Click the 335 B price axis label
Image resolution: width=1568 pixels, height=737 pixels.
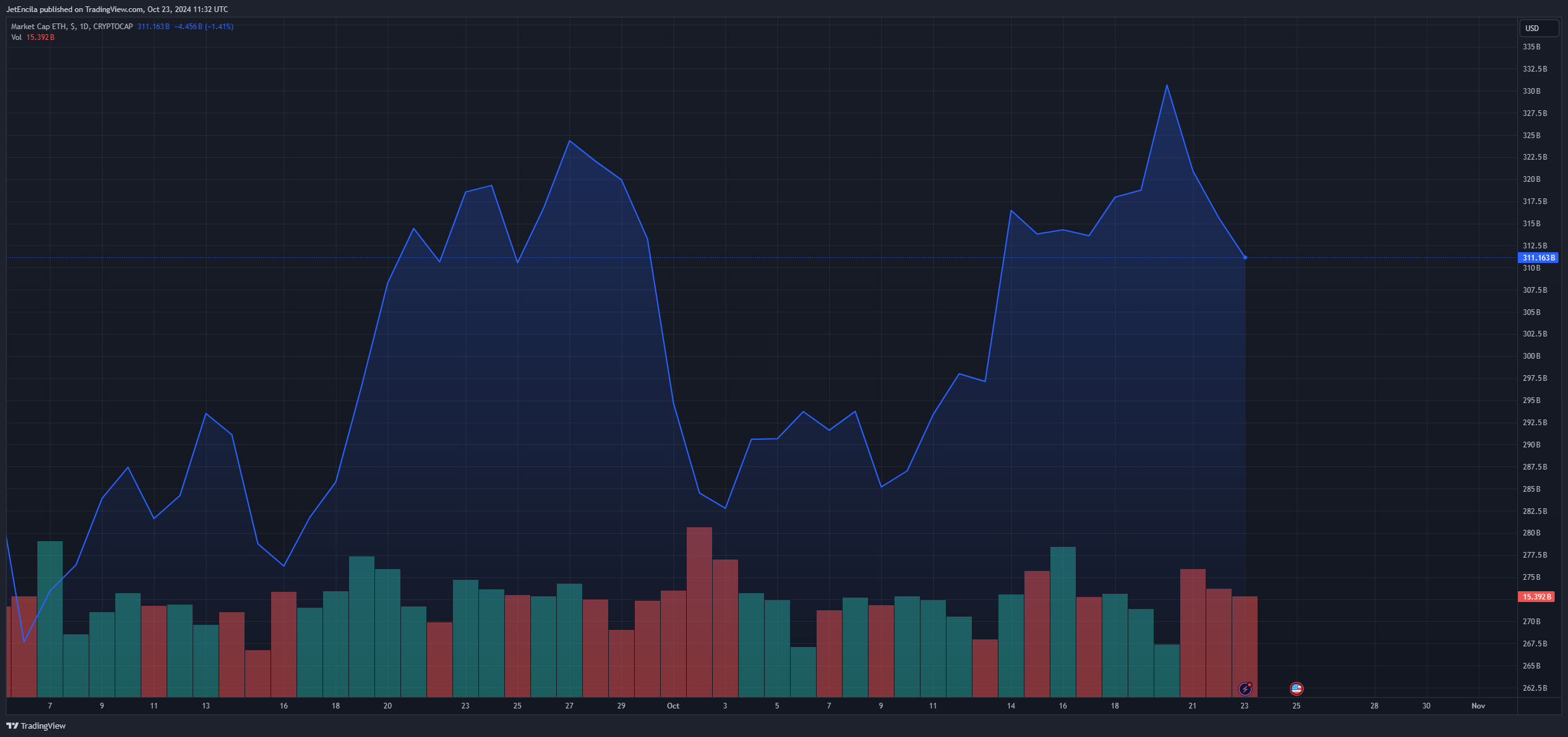click(x=1531, y=47)
